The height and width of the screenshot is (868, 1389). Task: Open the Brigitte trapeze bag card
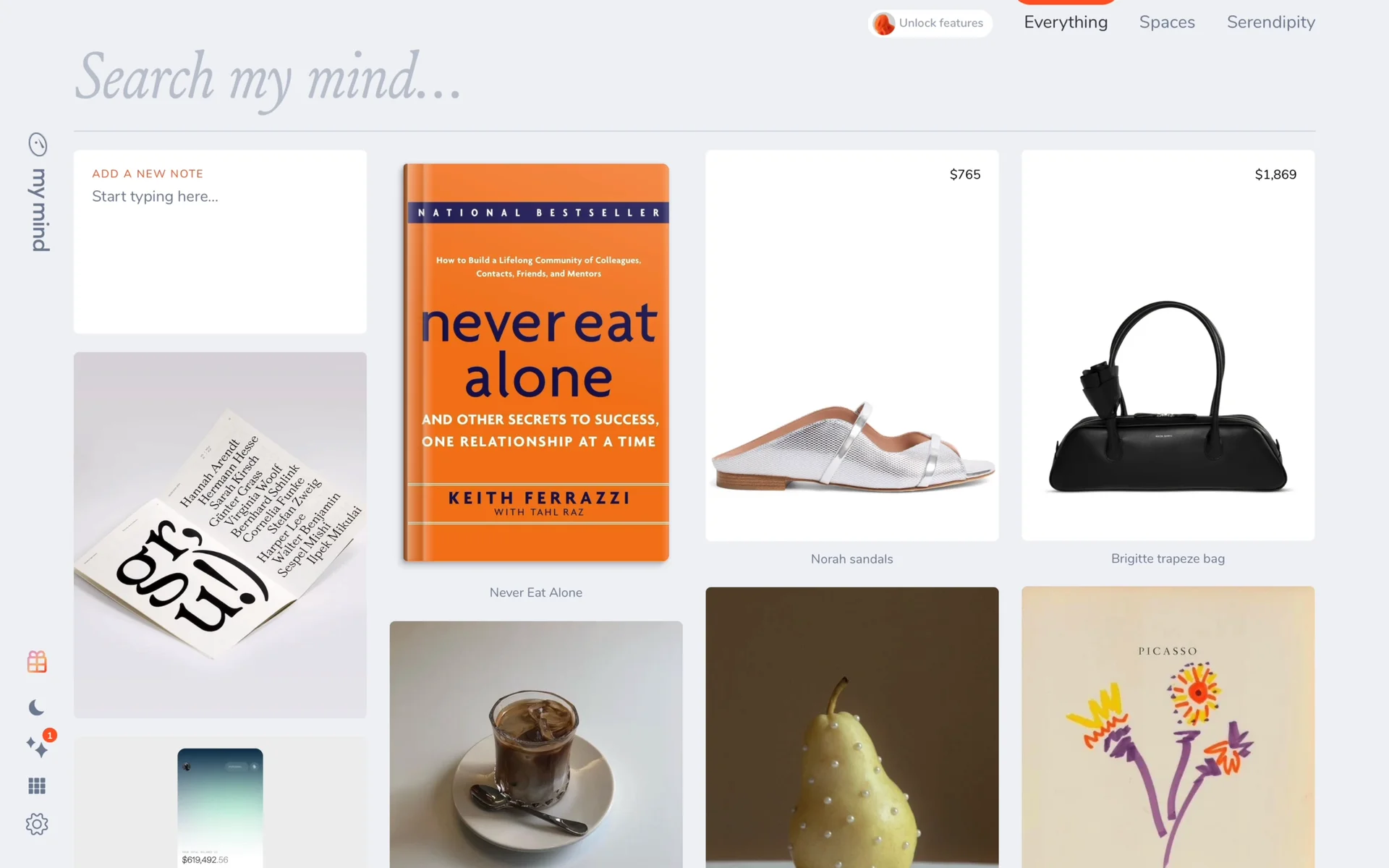pyautogui.click(x=1168, y=345)
